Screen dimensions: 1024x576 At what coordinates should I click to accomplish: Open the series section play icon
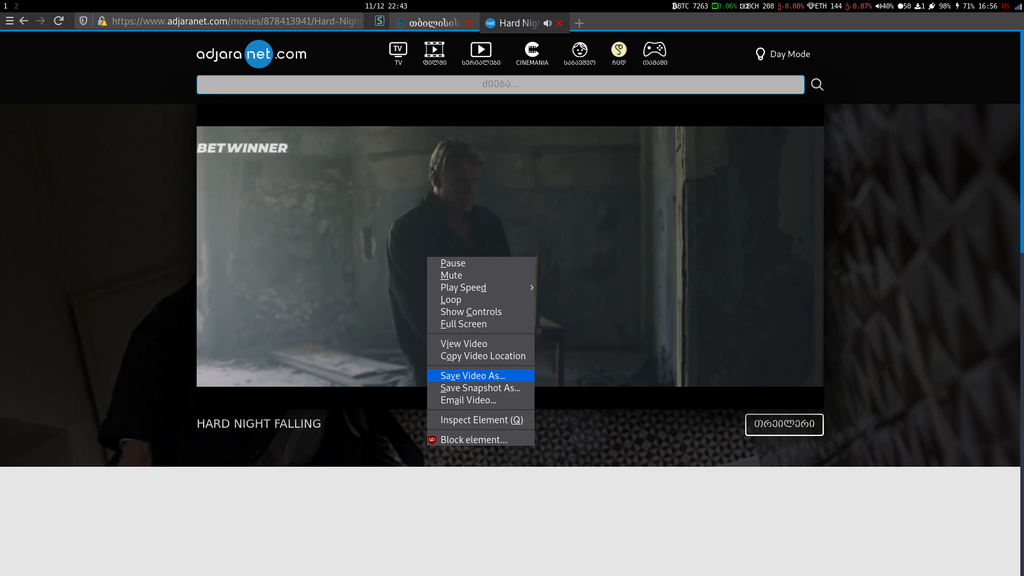point(481,54)
